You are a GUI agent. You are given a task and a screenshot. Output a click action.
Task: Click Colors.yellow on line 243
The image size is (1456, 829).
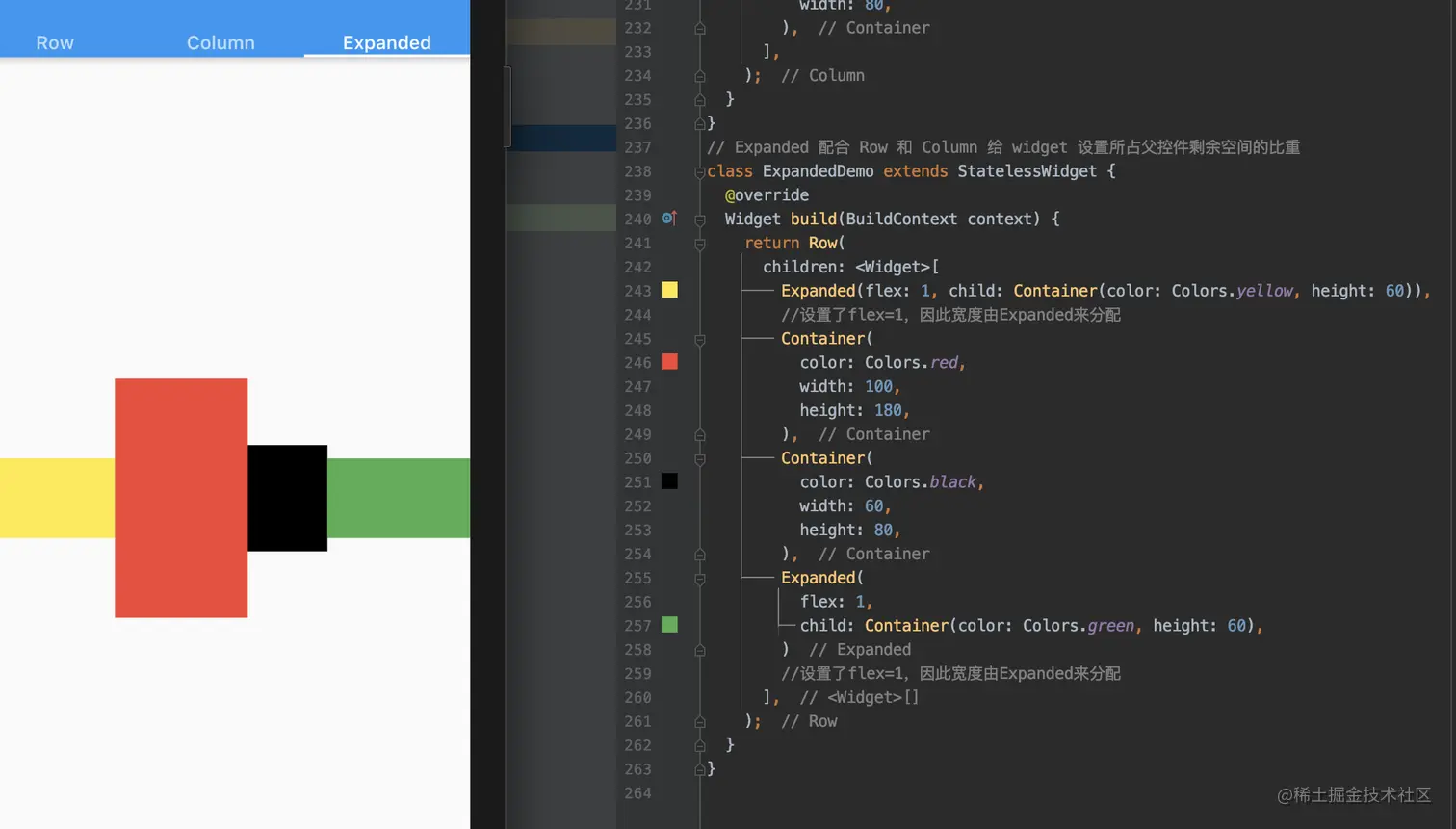coord(1232,290)
